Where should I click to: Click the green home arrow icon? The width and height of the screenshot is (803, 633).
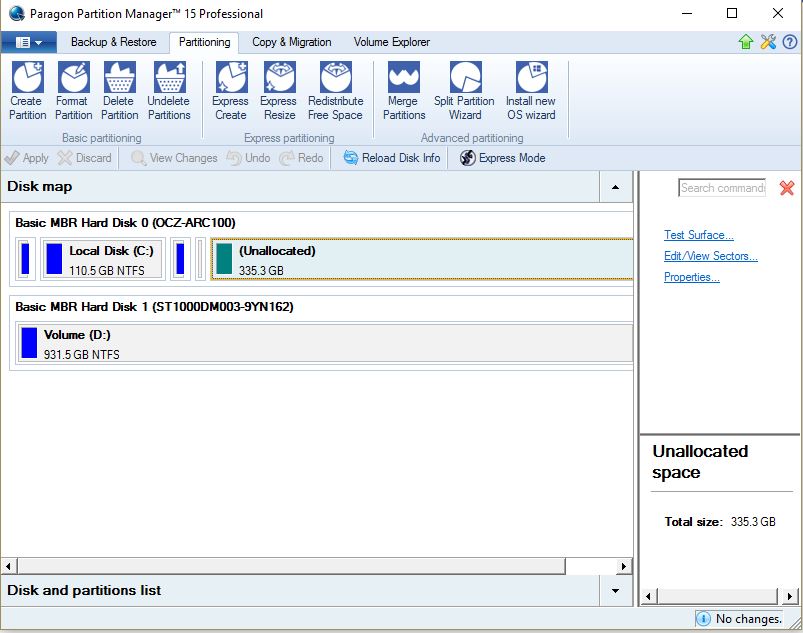point(746,41)
